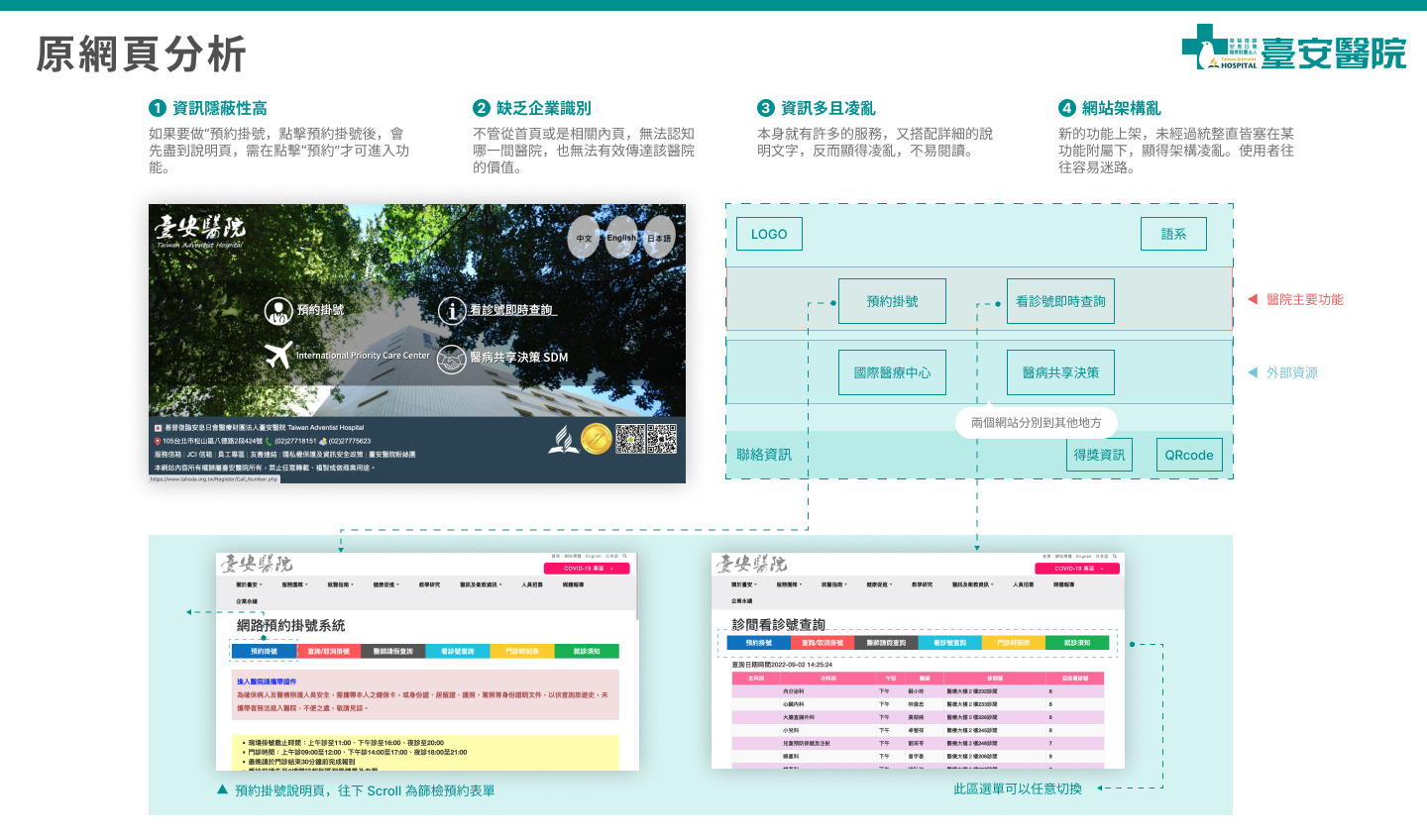Click the 得獎資訊 box in the wireframe
The height and width of the screenshot is (840, 1427).
pos(1100,455)
